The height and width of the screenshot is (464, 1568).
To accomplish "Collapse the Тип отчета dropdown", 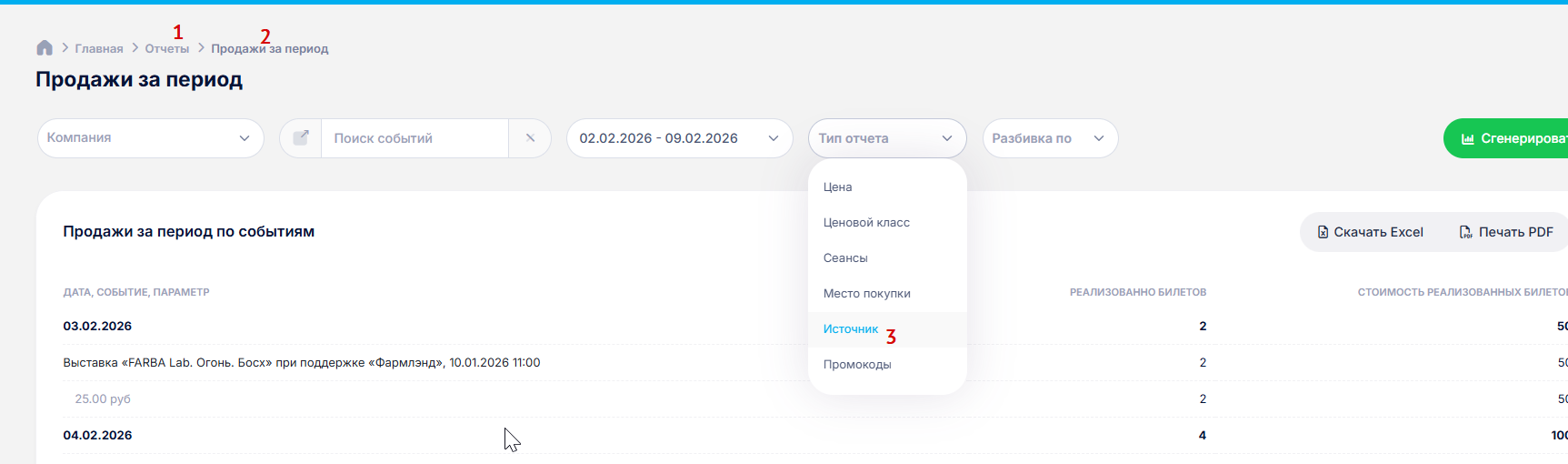I will coord(887,138).
